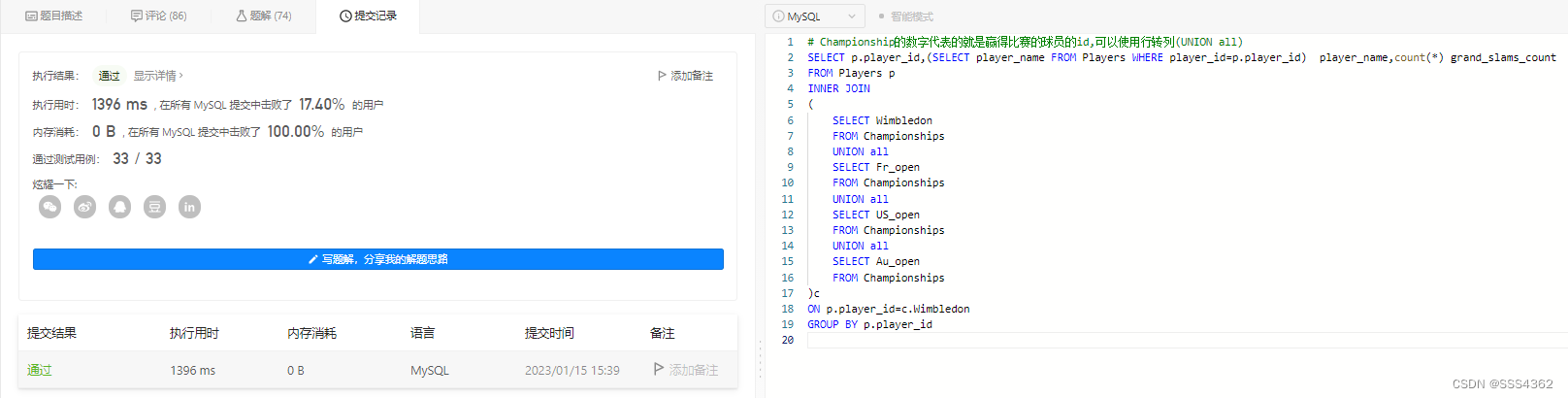Image resolution: width=1568 pixels, height=398 pixels.
Task: Click the 语言 column header
Action: [423, 333]
